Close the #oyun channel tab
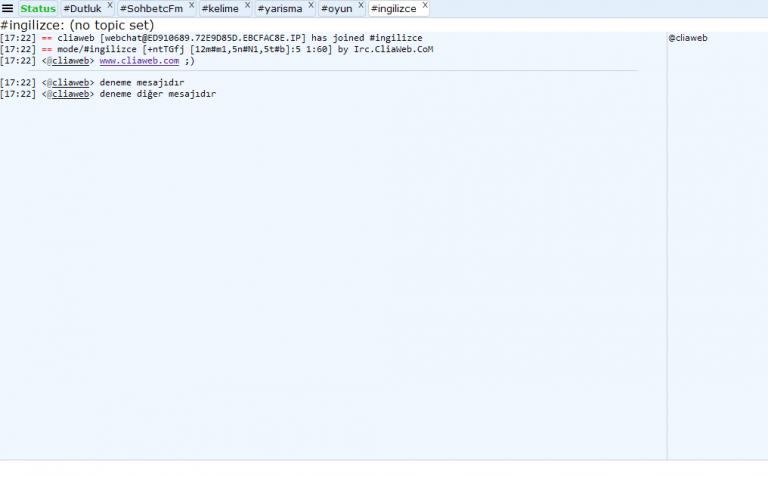Screen dimensions: 768x477 pos(360,5)
